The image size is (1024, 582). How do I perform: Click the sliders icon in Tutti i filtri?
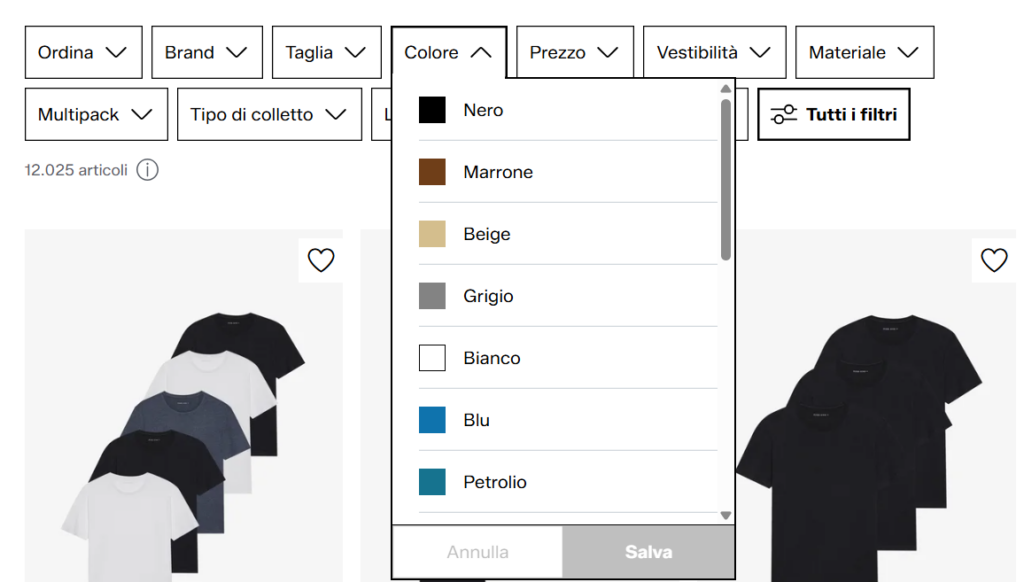(784, 114)
